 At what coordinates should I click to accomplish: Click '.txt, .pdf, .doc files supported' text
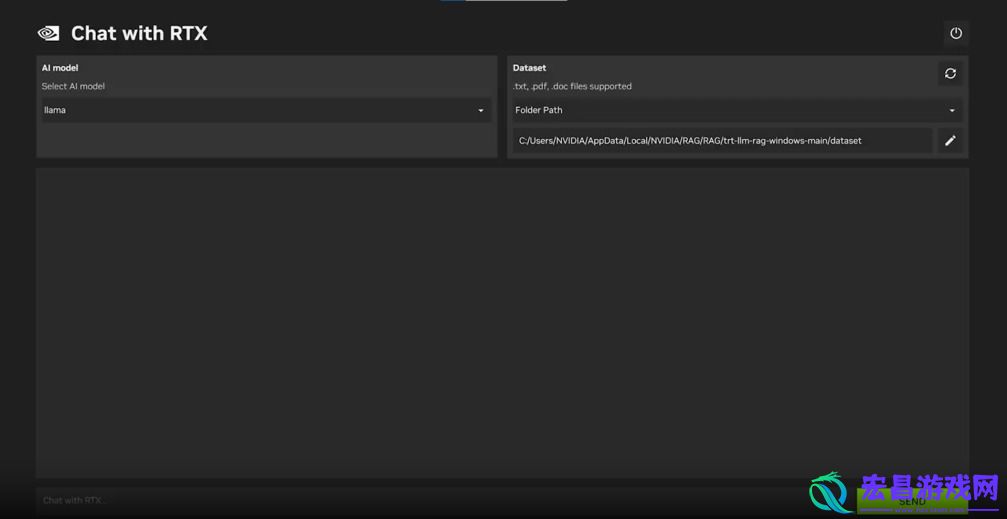point(572,86)
